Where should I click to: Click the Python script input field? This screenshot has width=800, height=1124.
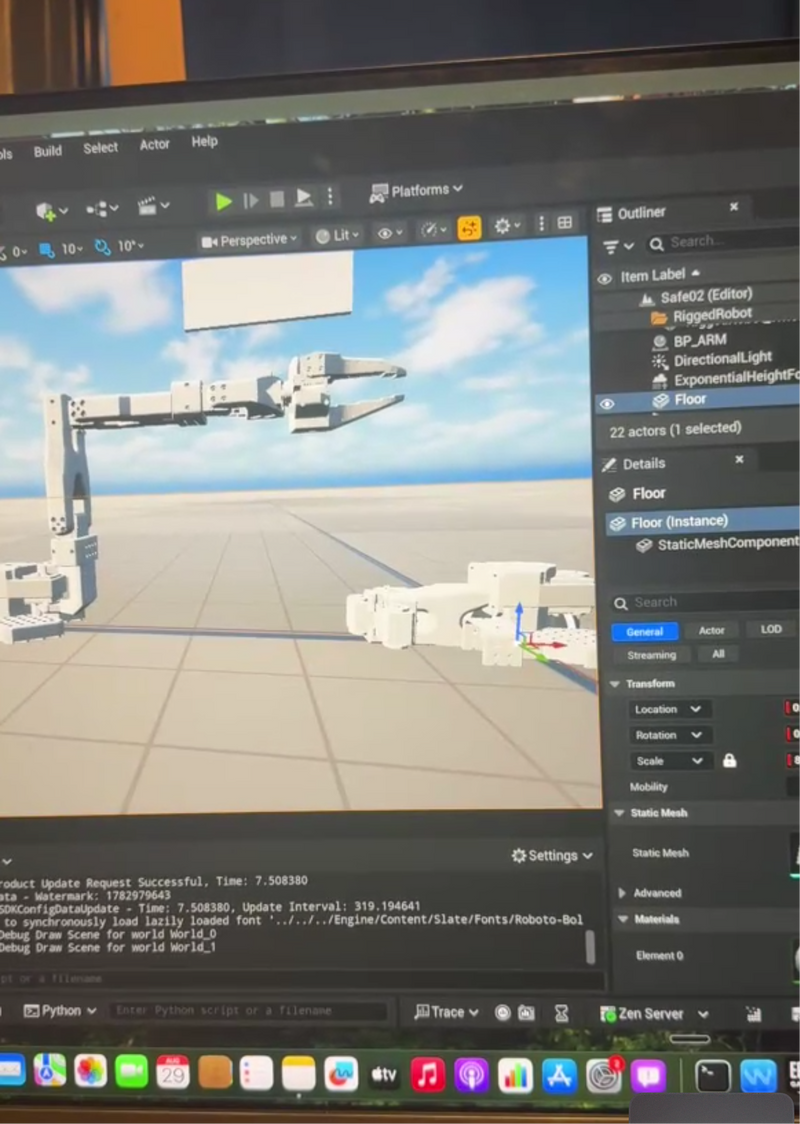(x=247, y=1011)
